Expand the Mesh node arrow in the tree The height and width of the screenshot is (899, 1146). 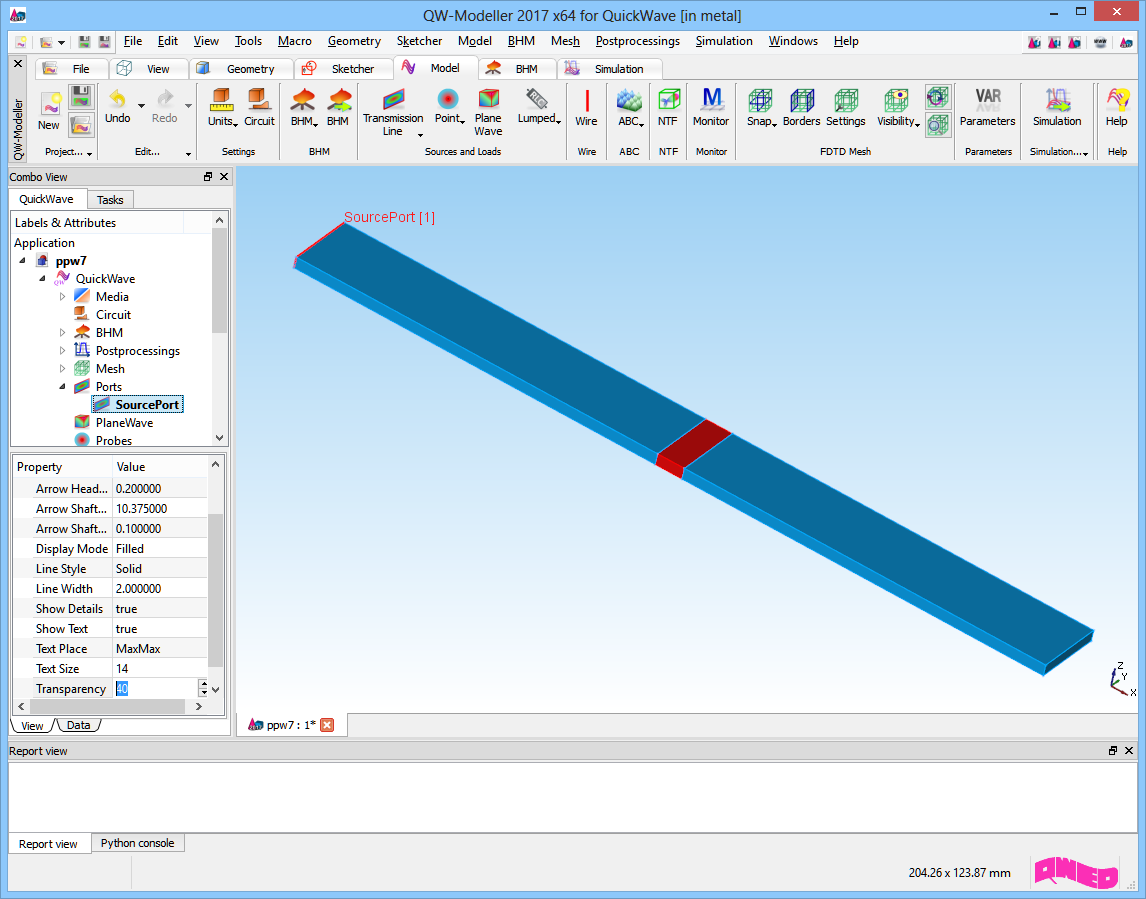(62, 369)
